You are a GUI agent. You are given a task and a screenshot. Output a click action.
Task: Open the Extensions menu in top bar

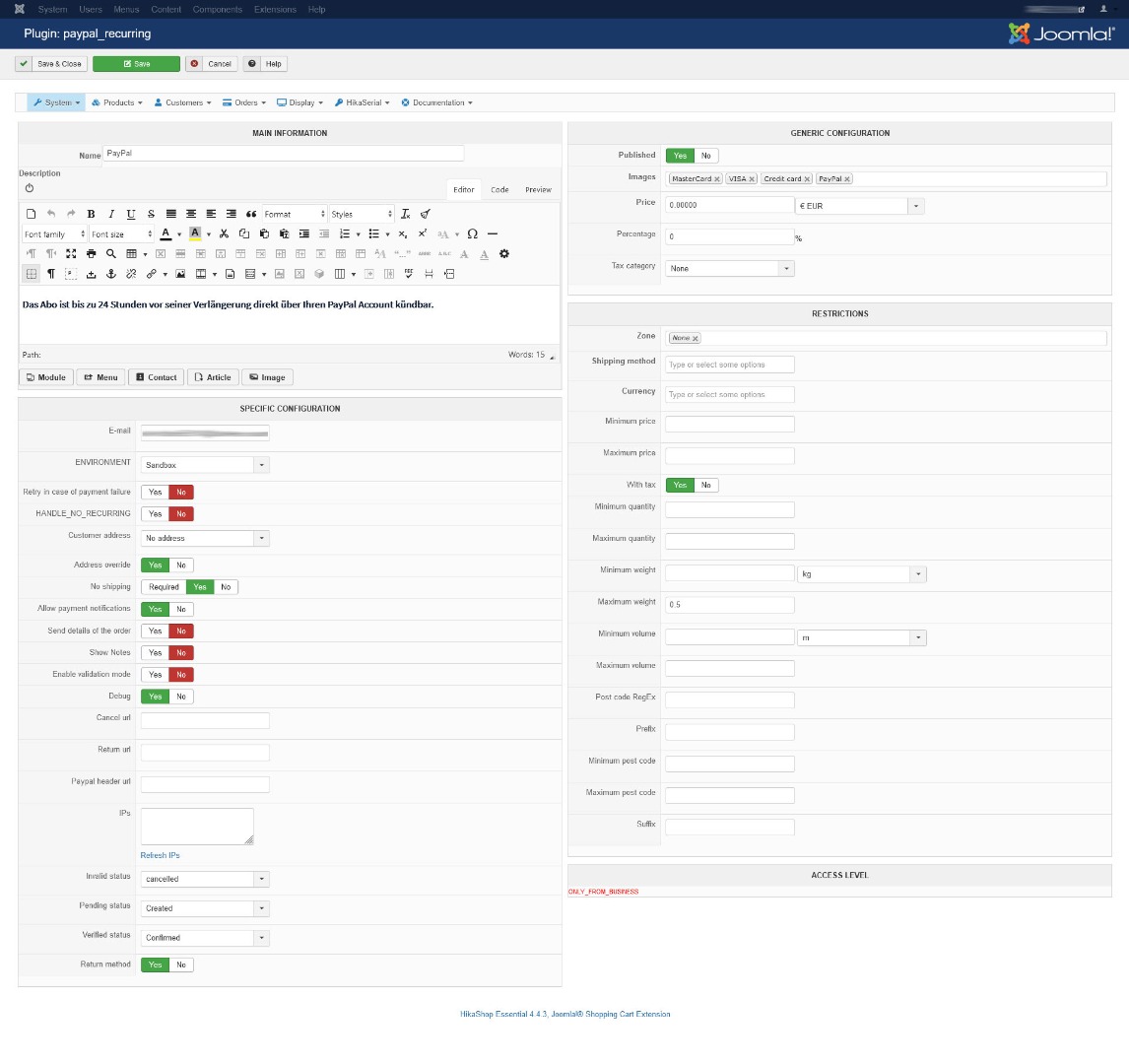pos(275,9)
